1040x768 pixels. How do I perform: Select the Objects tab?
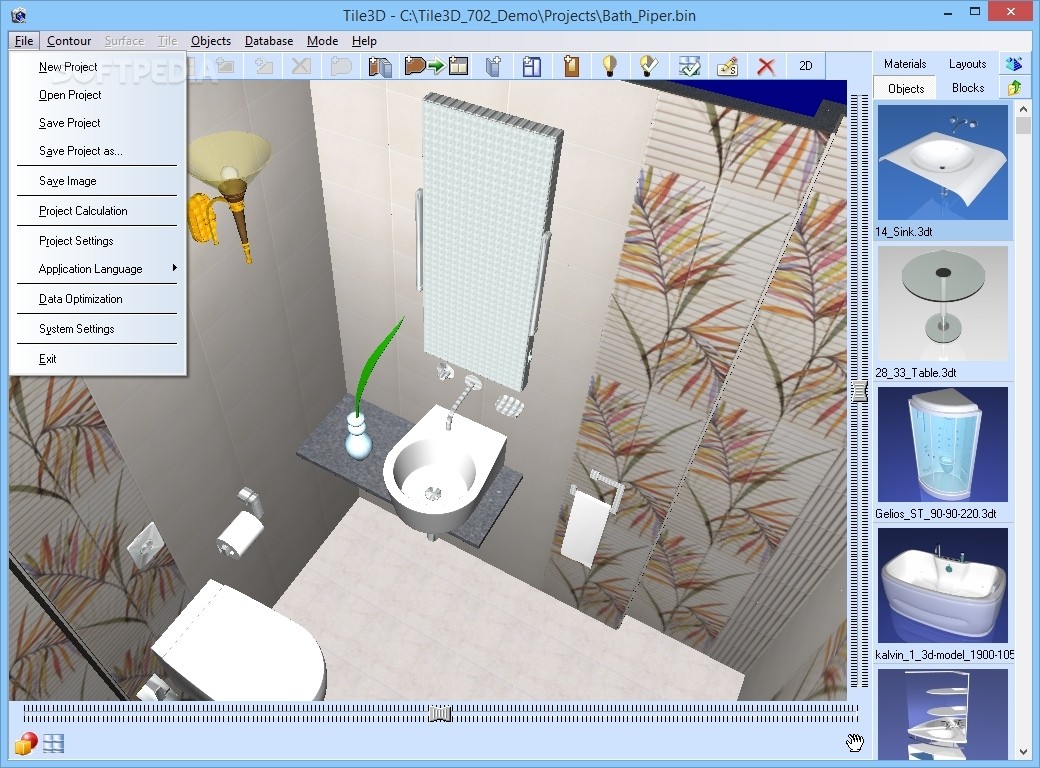coord(905,88)
